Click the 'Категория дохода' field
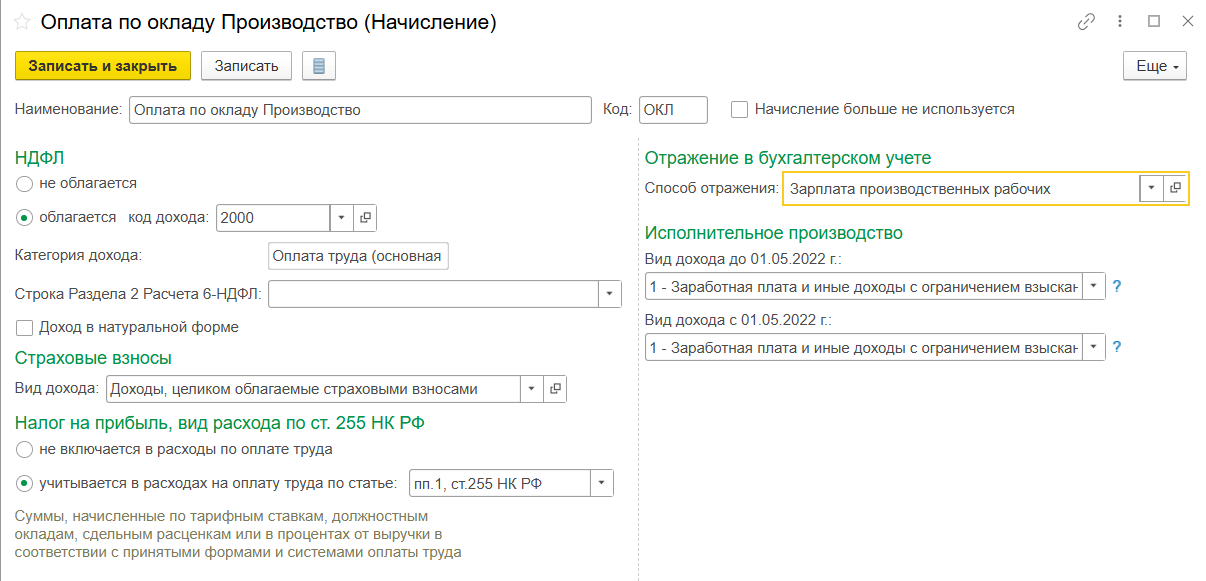1206x581 pixels. (359, 256)
